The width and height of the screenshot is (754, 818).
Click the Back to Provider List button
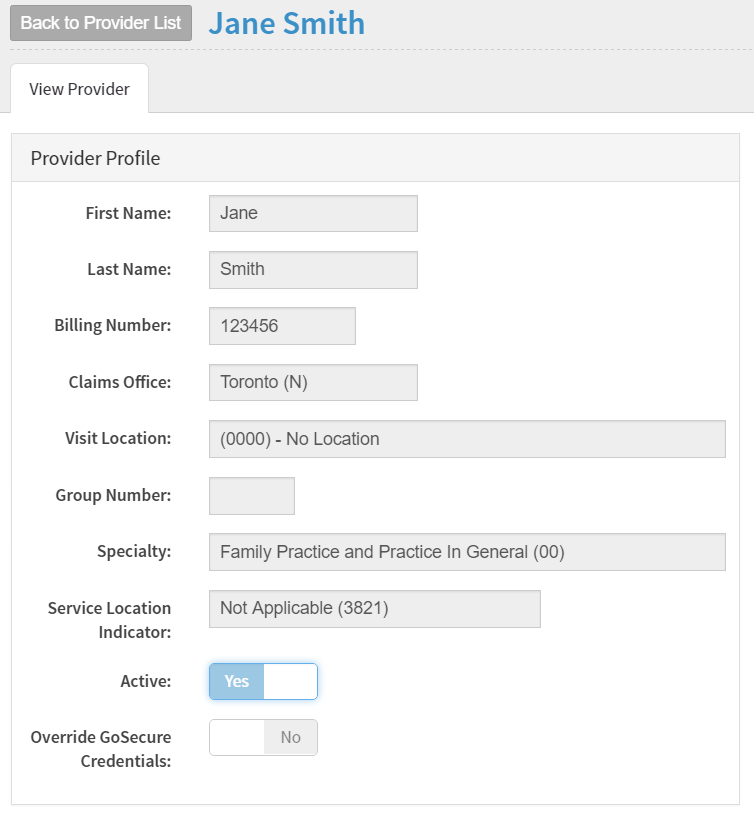coord(100,23)
